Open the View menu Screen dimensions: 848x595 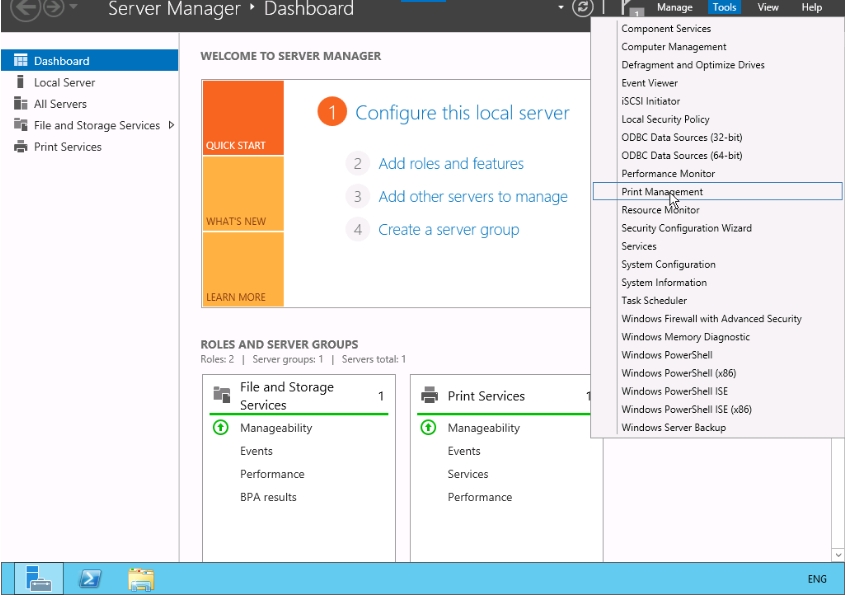(767, 8)
